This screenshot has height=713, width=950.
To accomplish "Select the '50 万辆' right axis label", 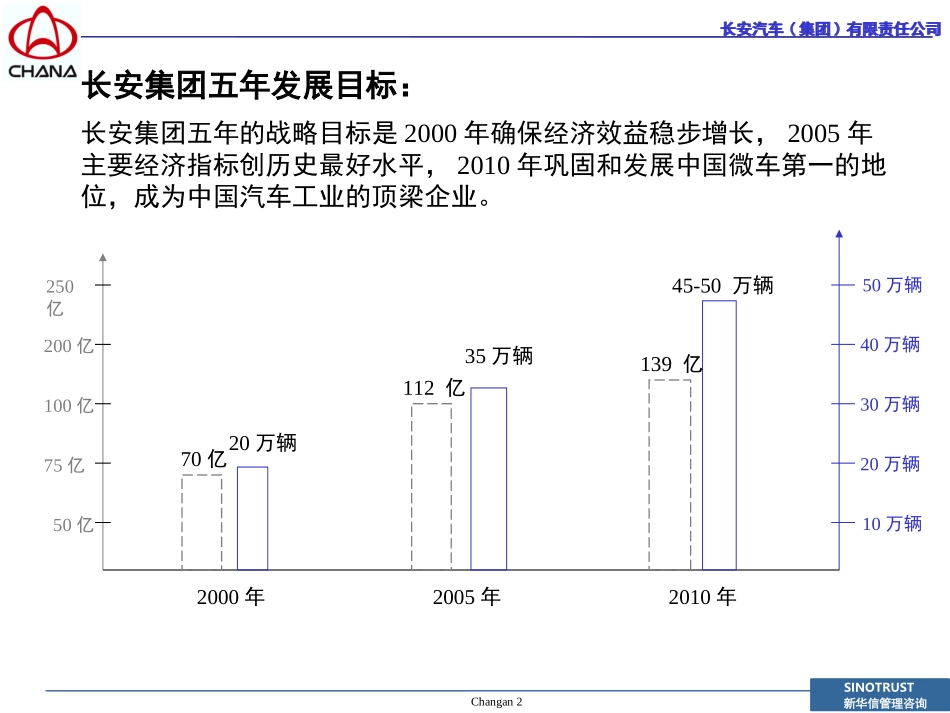I will (892, 285).
